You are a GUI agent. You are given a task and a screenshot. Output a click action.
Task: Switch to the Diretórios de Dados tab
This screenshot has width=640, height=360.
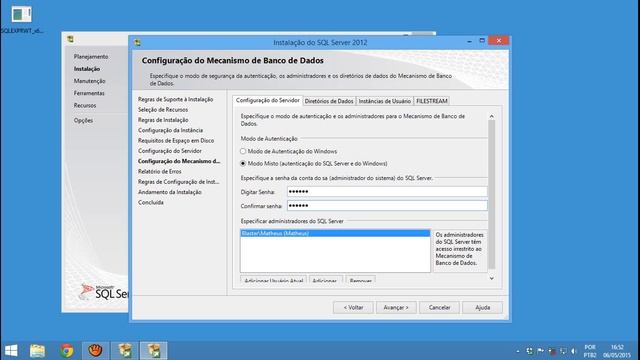(329, 101)
